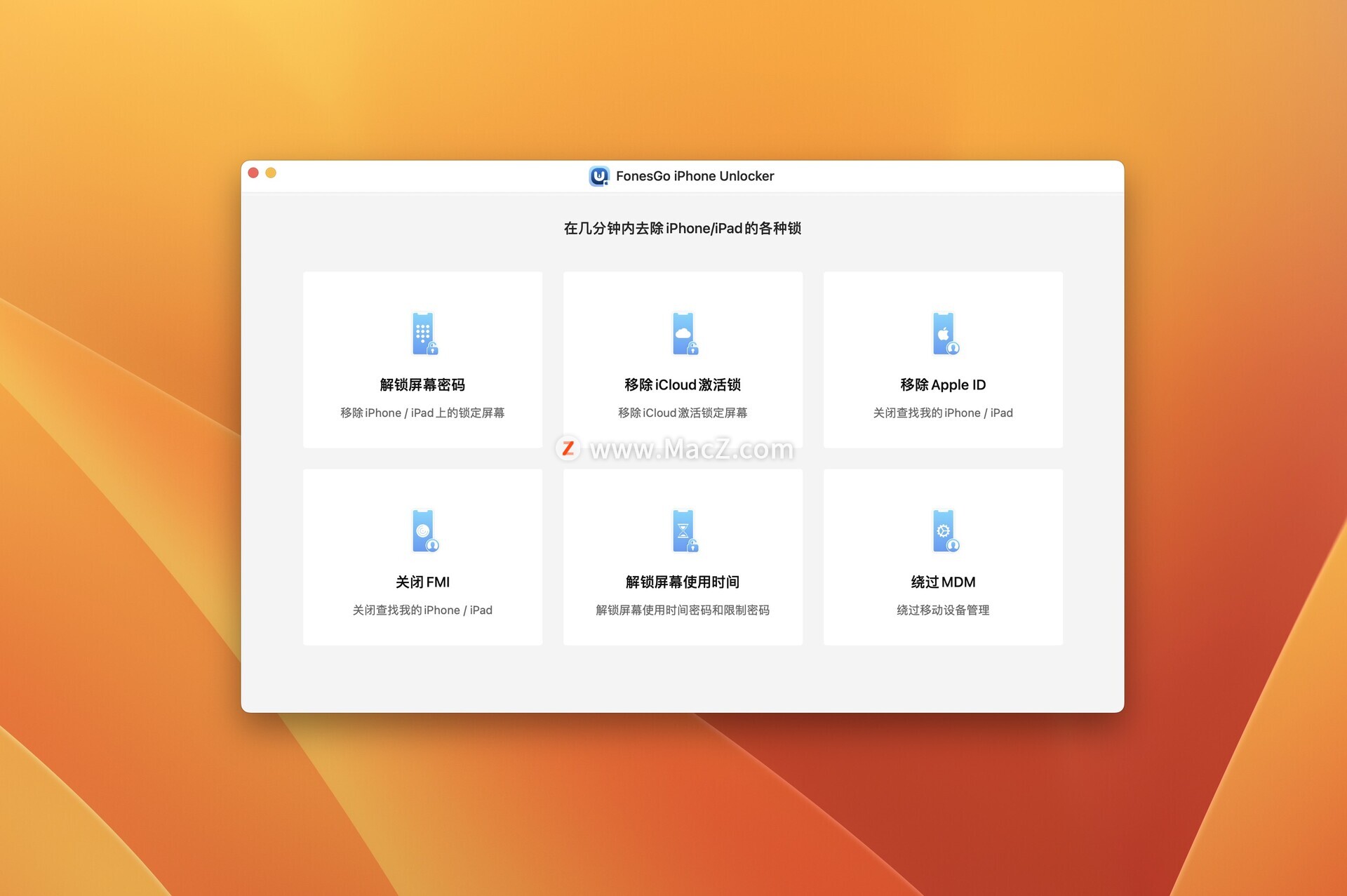The width and height of the screenshot is (1347, 896).
Task: Select text 移除 iPhone / iPad 上的锁定屏幕
Action: 422,413
